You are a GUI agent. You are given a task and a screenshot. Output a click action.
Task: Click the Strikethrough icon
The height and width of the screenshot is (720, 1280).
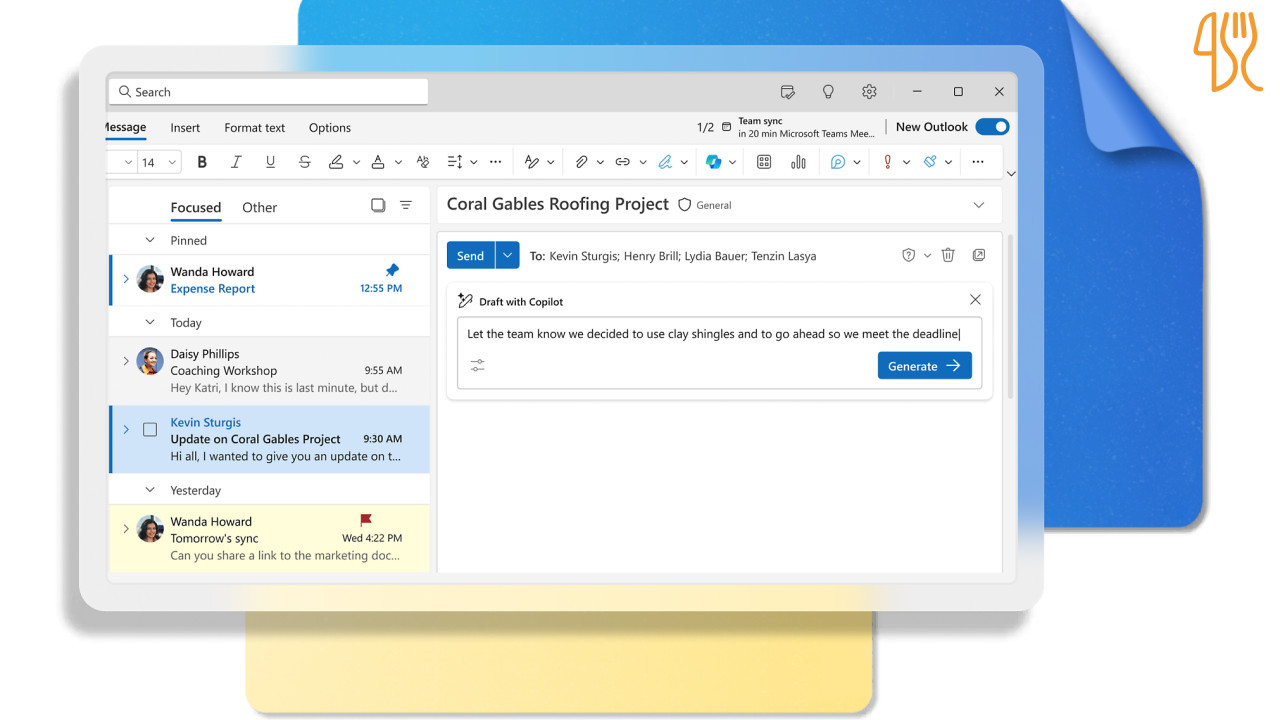click(x=304, y=162)
